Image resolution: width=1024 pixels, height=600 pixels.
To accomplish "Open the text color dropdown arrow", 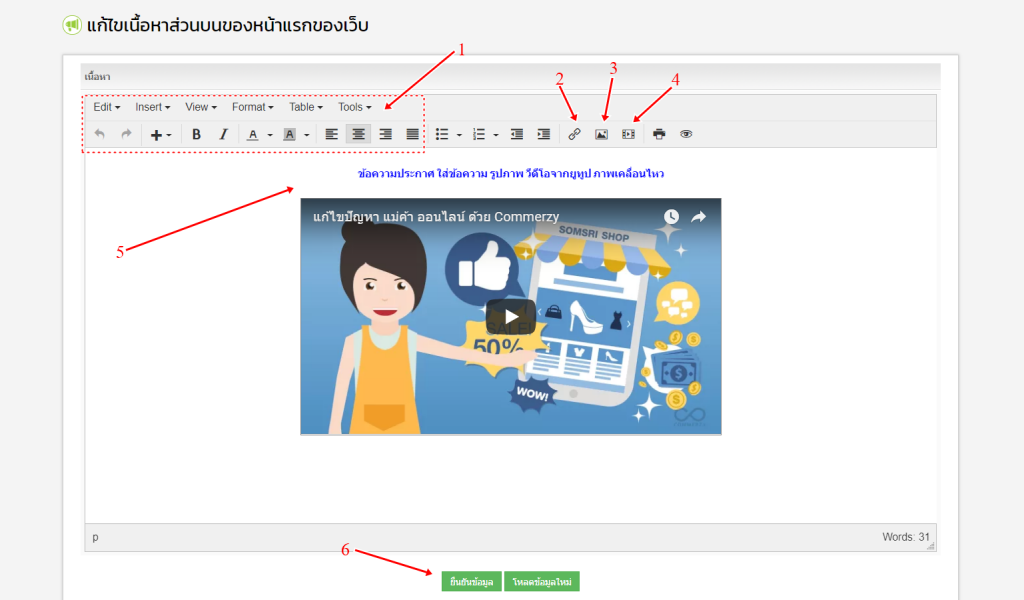I will [x=270, y=135].
